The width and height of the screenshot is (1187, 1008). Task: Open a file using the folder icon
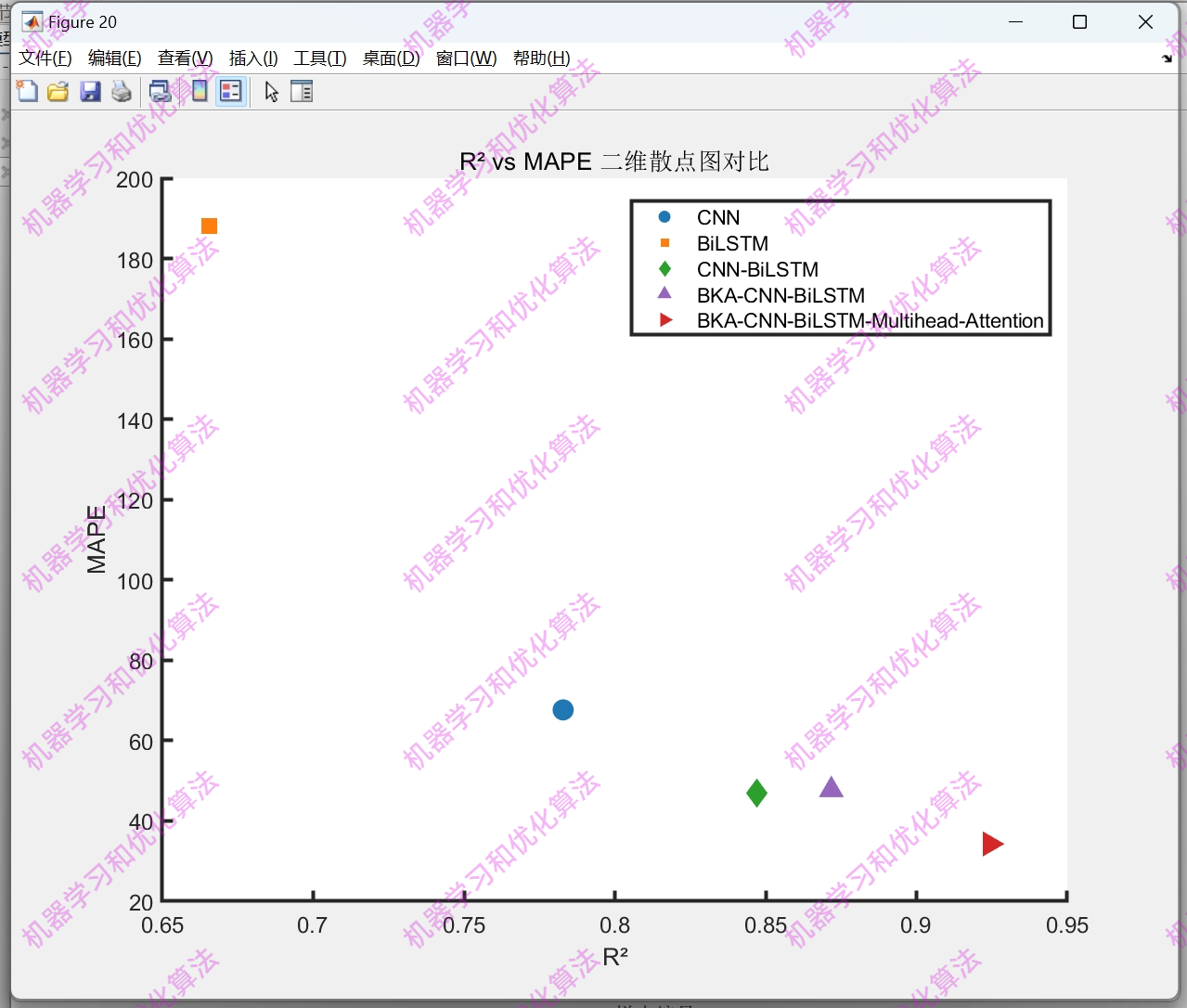pyautogui.click(x=58, y=91)
